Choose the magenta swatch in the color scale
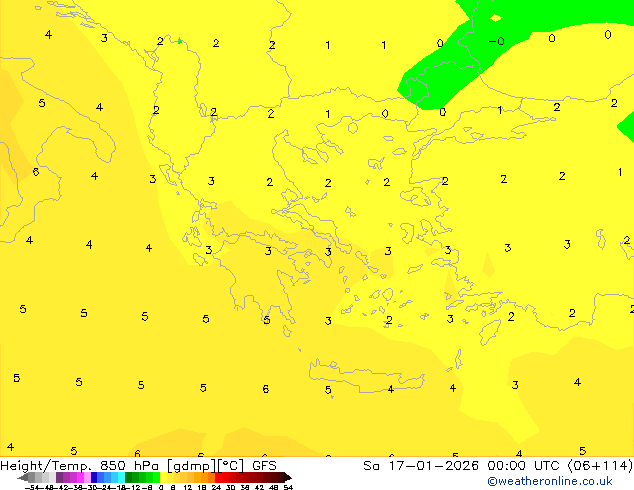Image resolution: width=634 pixels, height=490 pixels. (80, 478)
